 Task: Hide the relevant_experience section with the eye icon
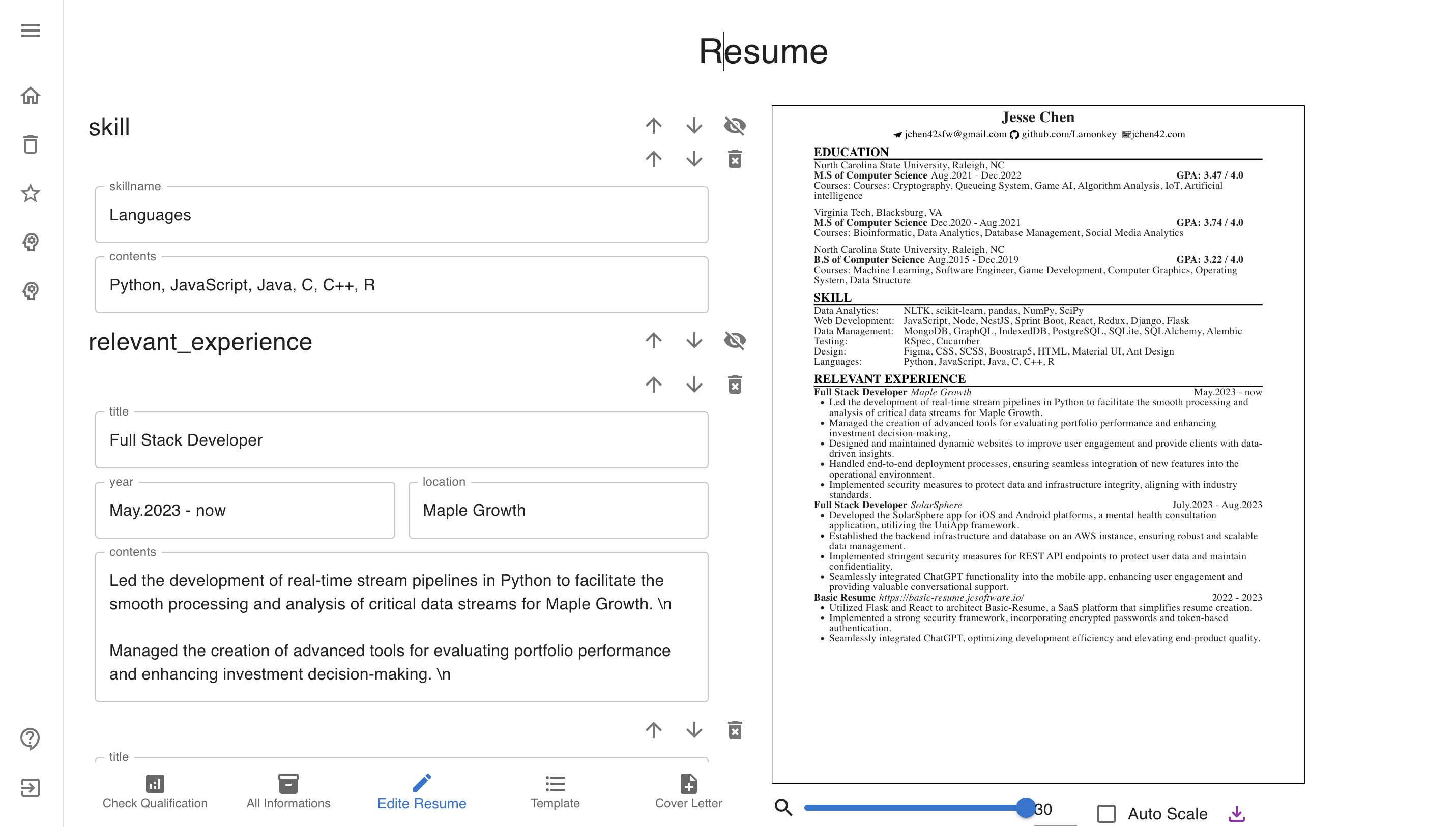[735, 341]
